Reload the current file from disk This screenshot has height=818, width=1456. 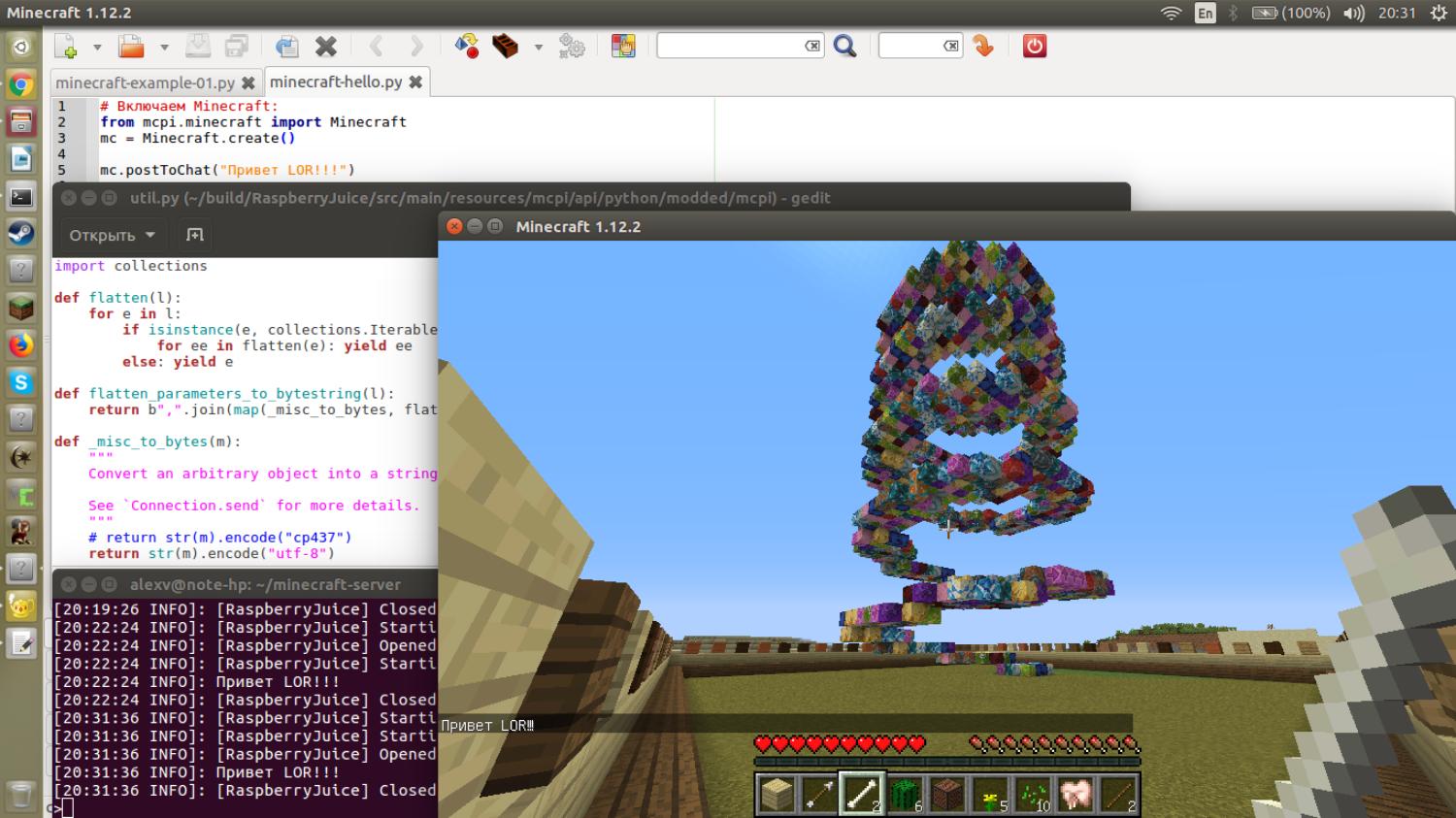click(x=286, y=46)
